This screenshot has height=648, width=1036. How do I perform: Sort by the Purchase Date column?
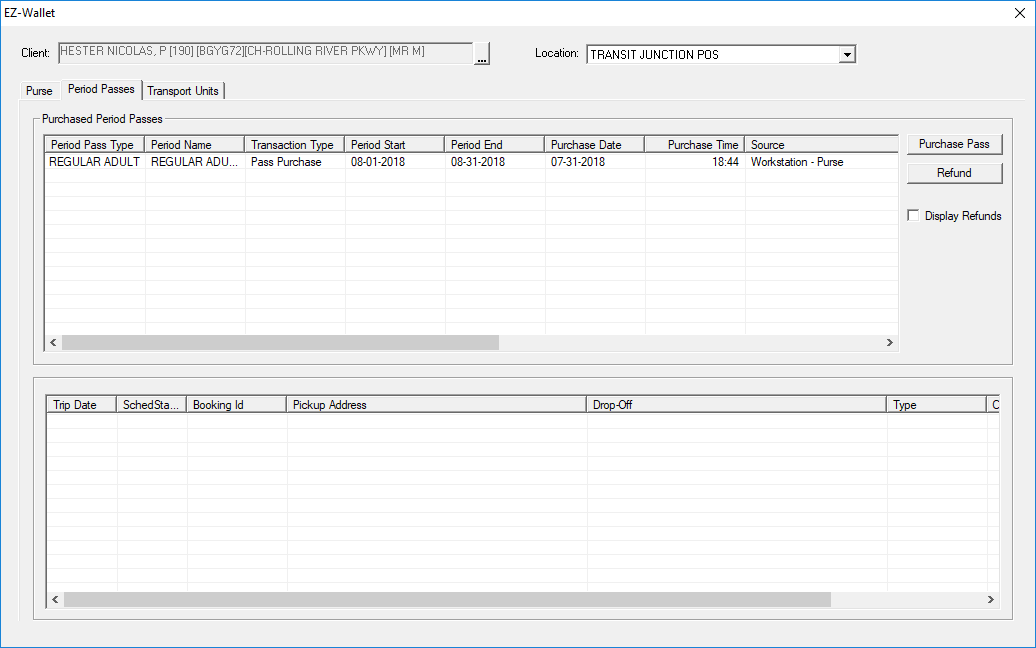(594, 143)
